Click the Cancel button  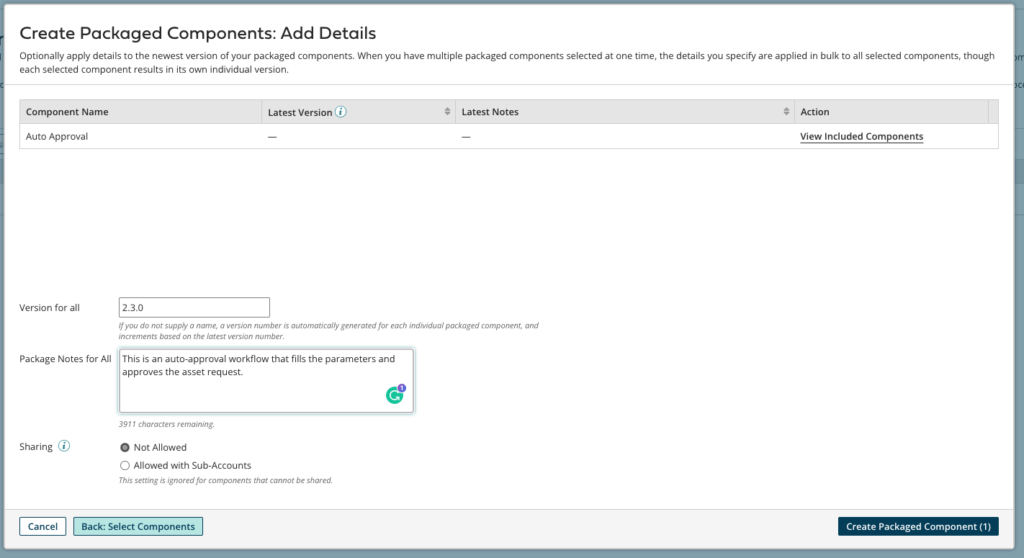coord(42,527)
